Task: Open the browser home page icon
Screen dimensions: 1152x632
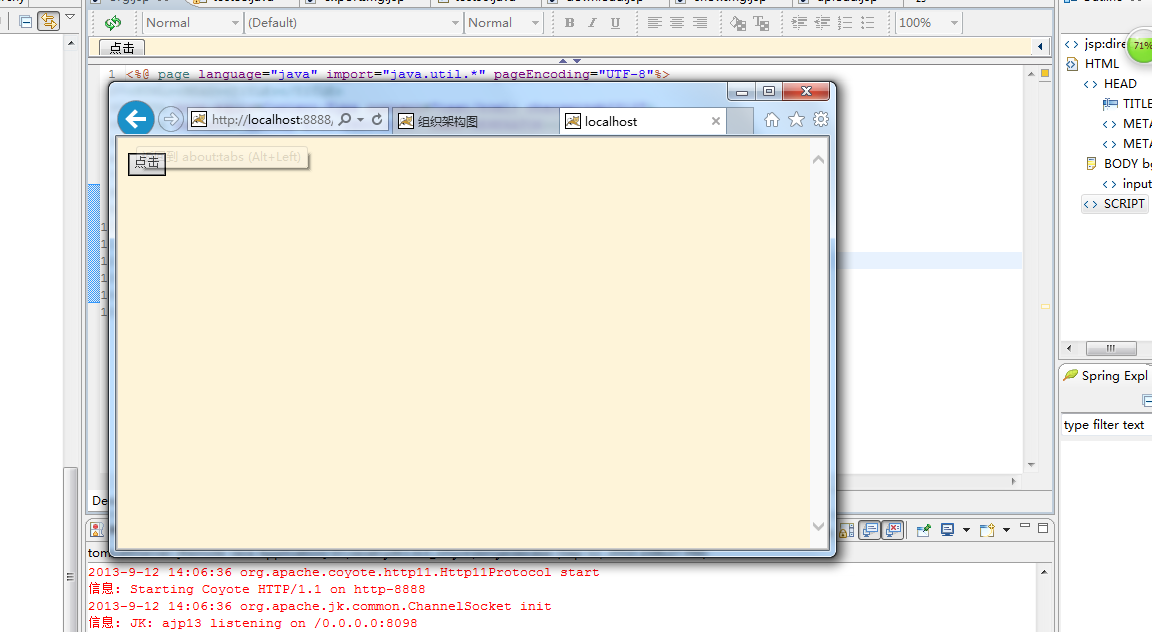Action: click(x=772, y=120)
